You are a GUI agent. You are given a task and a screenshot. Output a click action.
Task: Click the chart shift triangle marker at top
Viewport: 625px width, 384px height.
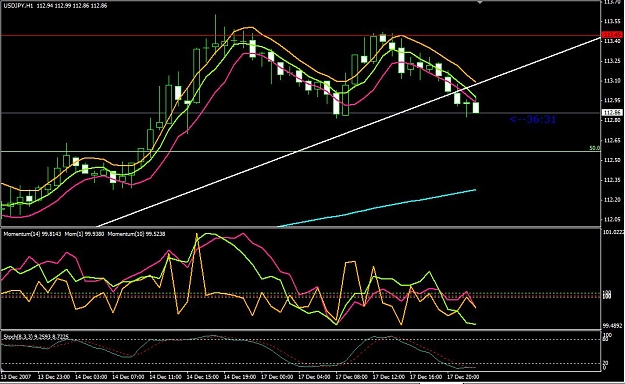tap(480, 2)
